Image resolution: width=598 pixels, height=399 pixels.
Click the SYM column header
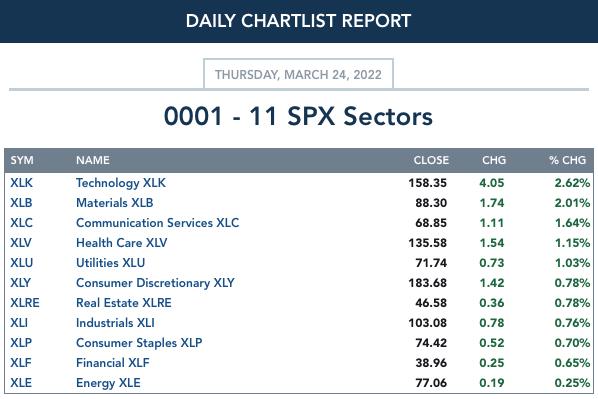(x=22, y=160)
